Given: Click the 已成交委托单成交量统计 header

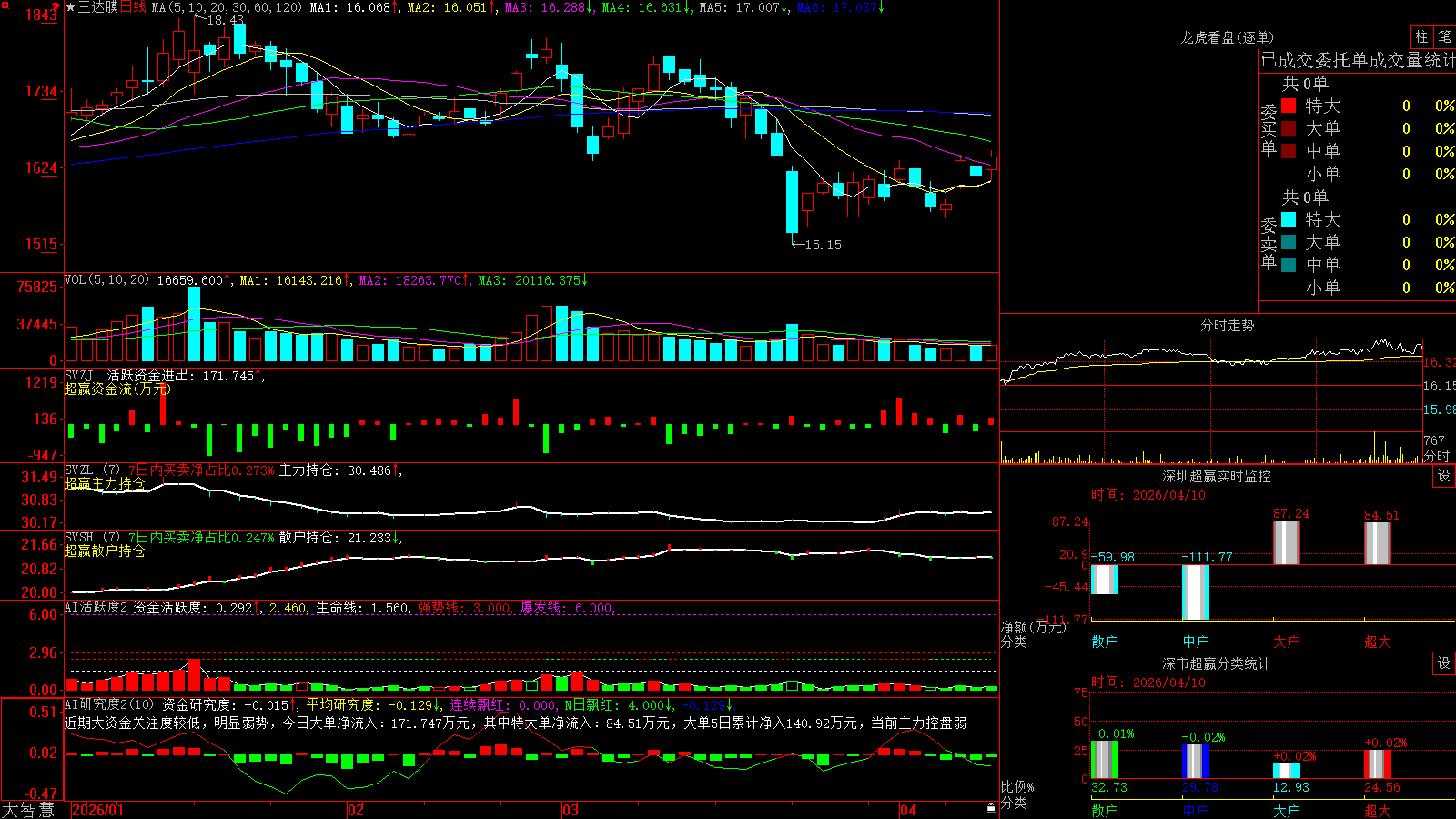Looking at the screenshot, I should (x=1359, y=60).
